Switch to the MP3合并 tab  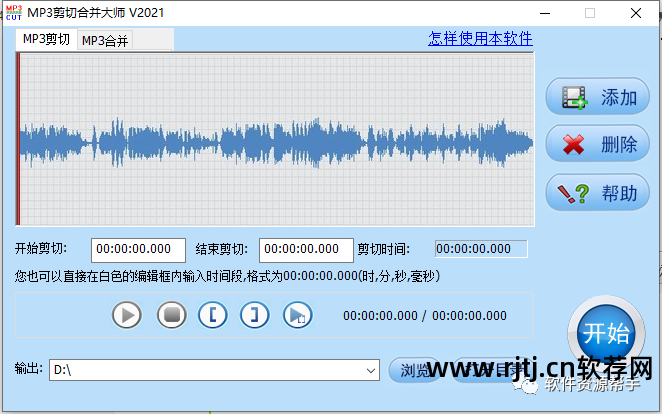point(105,41)
